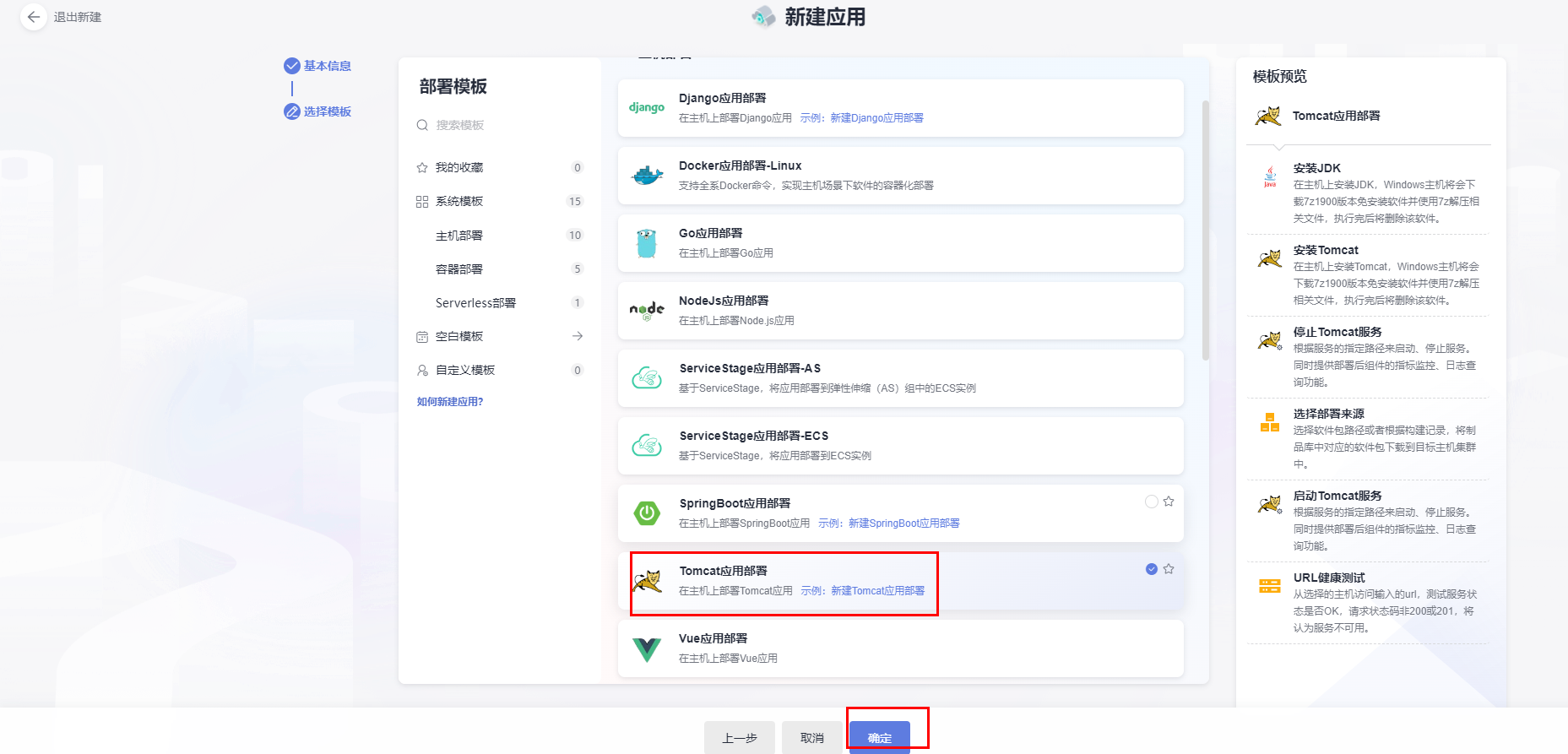Image resolution: width=1568 pixels, height=754 pixels.
Task: Click the Vue logo icon
Action: 647,649
